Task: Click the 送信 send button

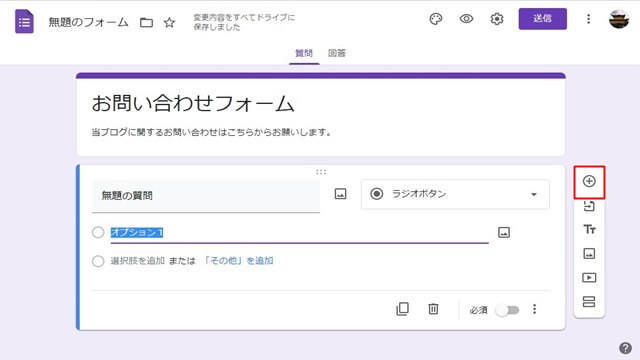Action: [542, 18]
